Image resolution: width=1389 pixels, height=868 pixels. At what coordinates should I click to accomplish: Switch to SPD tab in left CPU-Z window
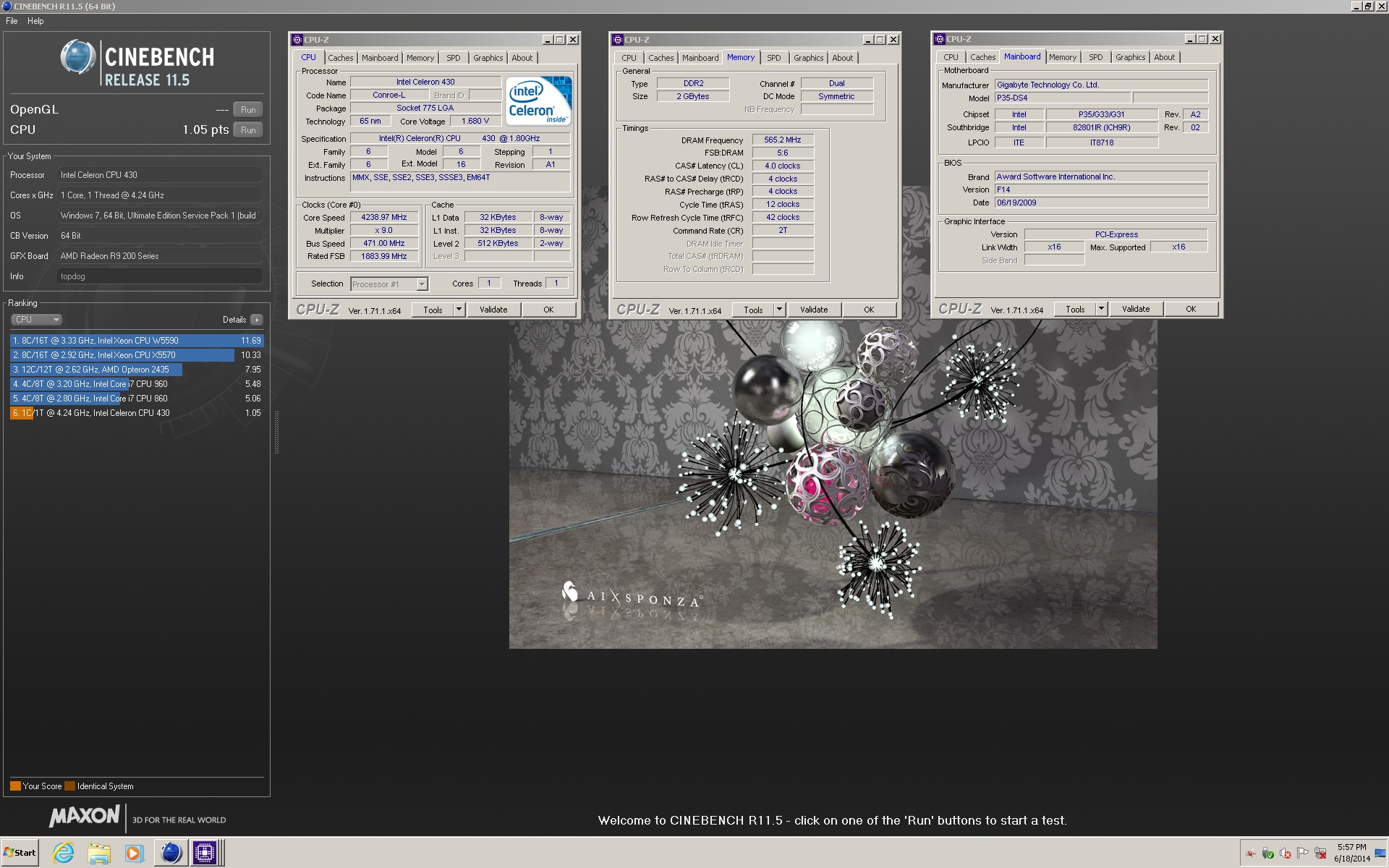coord(454,58)
